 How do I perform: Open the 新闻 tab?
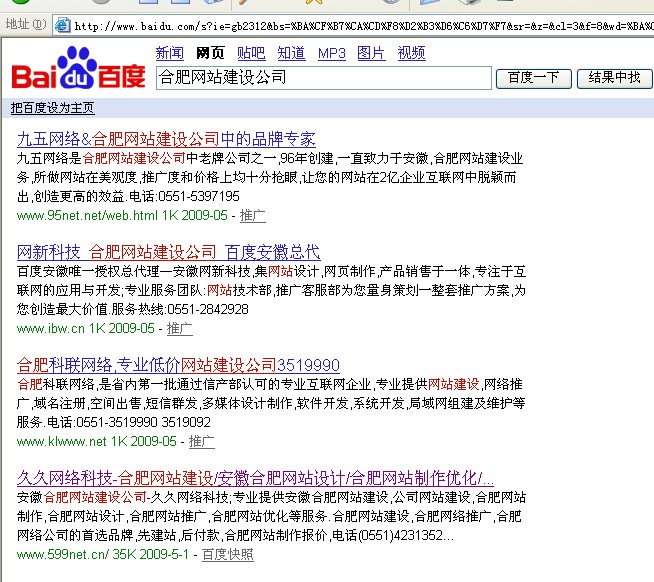(x=169, y=53)
